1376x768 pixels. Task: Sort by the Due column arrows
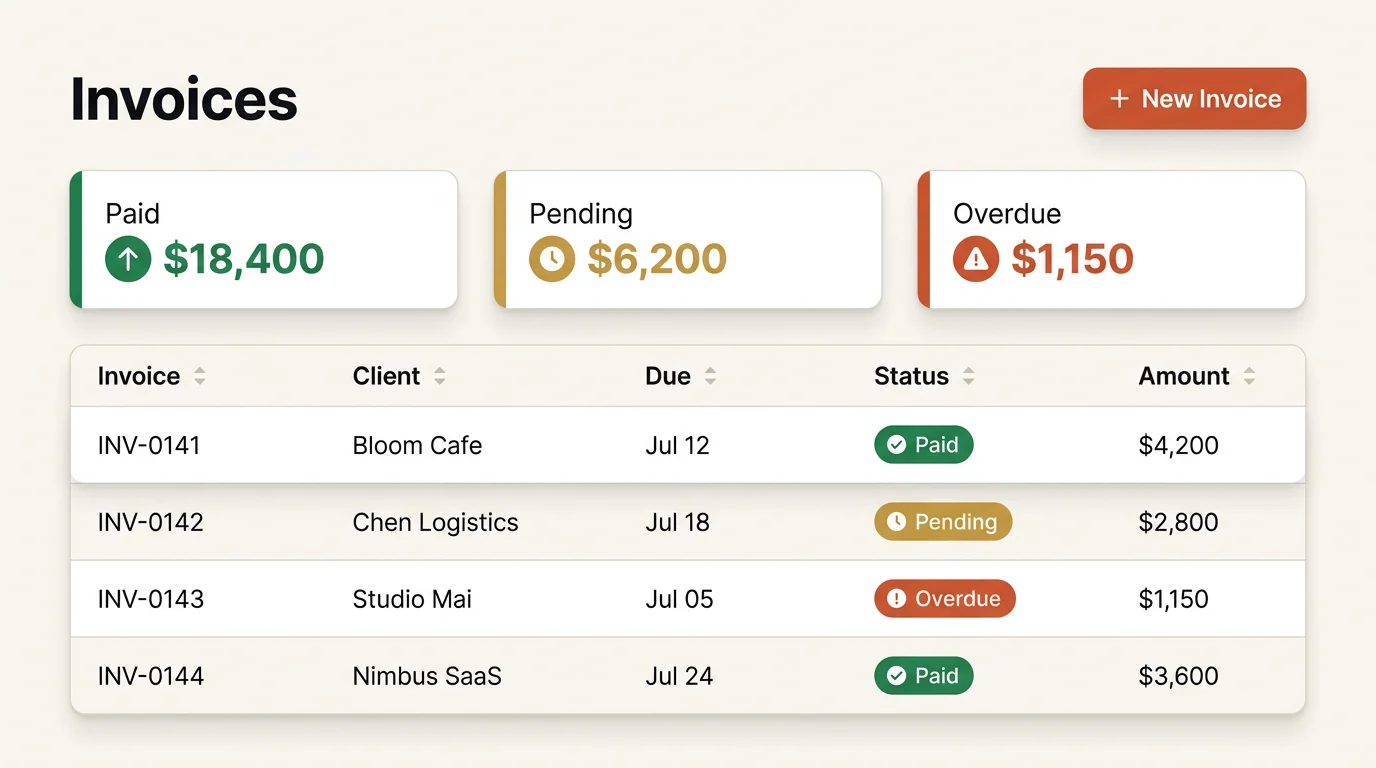pos(710,376)
